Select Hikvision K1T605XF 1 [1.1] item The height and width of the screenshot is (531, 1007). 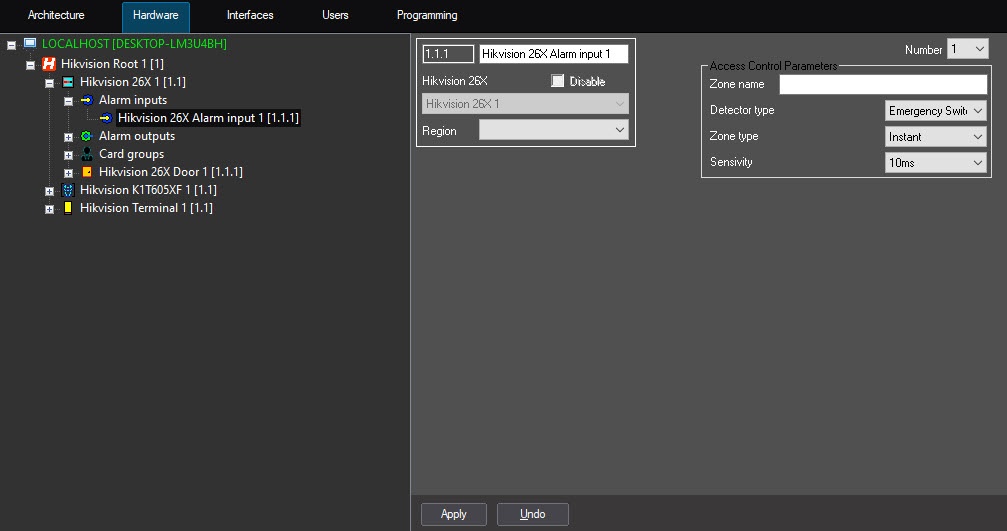pyautogui.click(x=148, y=189)
